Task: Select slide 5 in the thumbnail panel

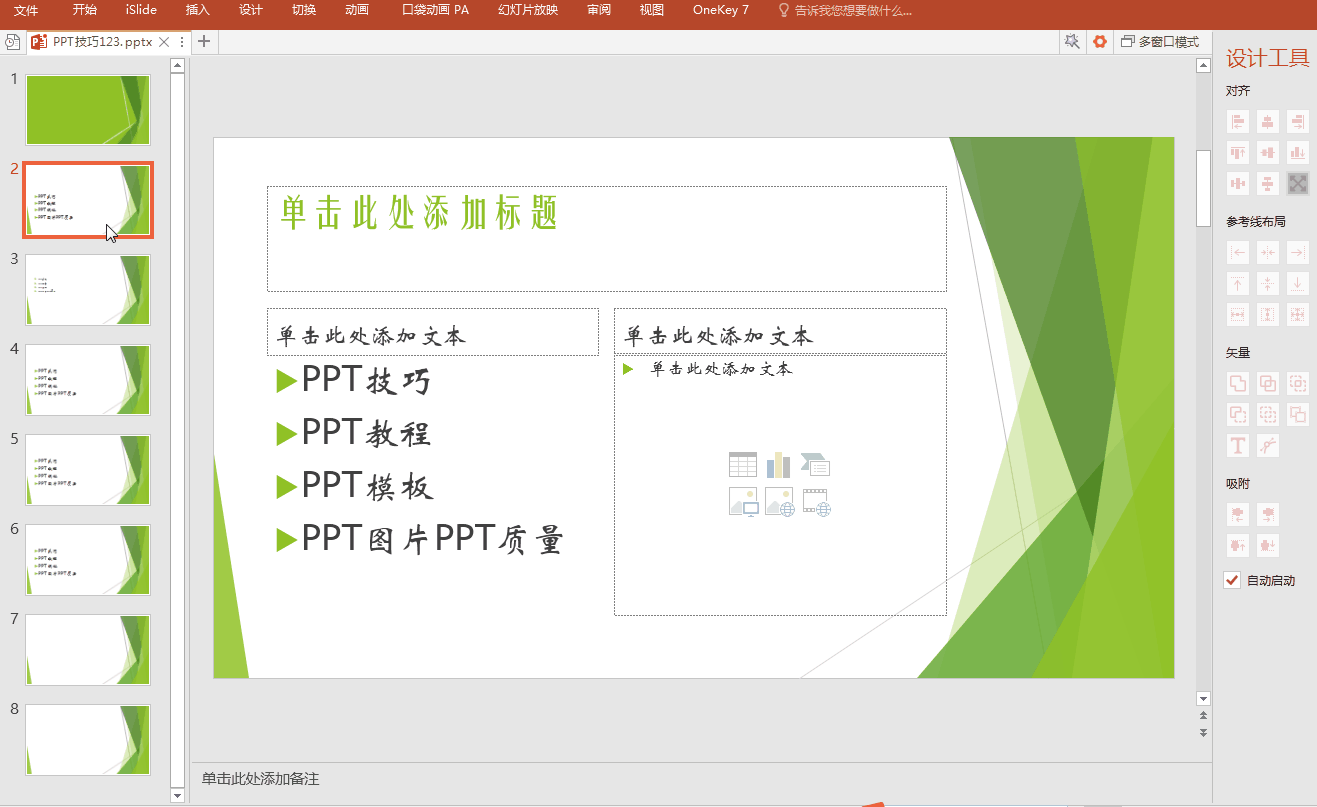Action: (x=87, y=469)
